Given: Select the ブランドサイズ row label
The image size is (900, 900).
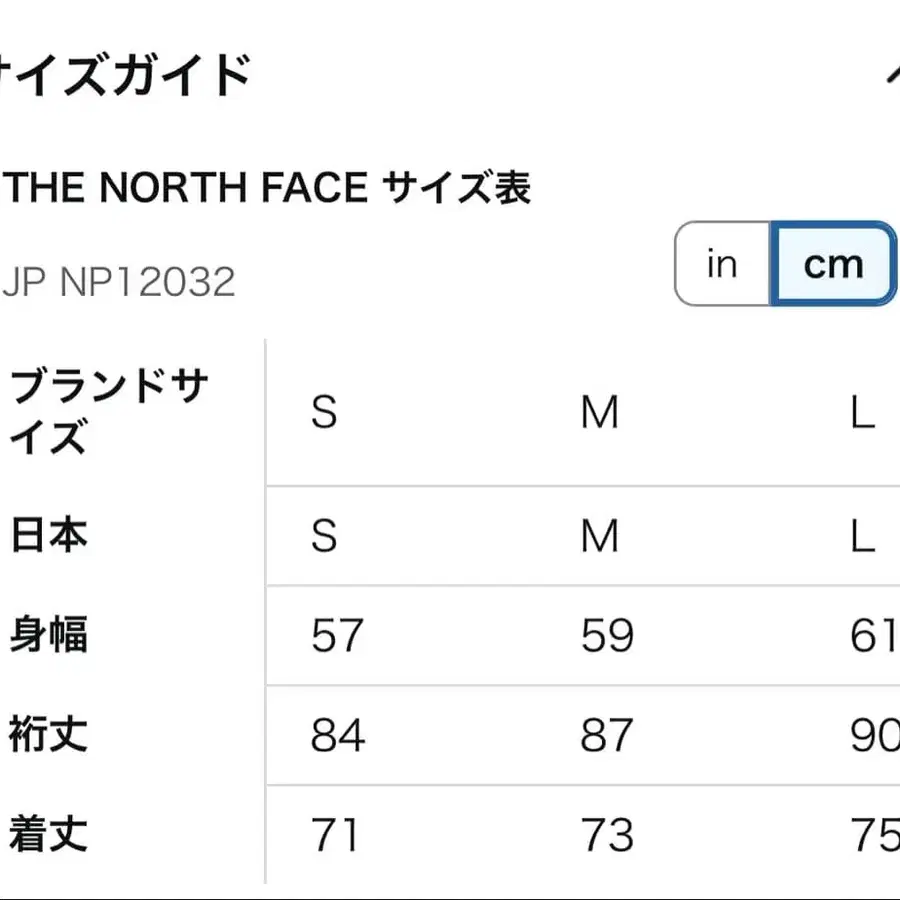Looking at the screenshot, I should [108, 412].
